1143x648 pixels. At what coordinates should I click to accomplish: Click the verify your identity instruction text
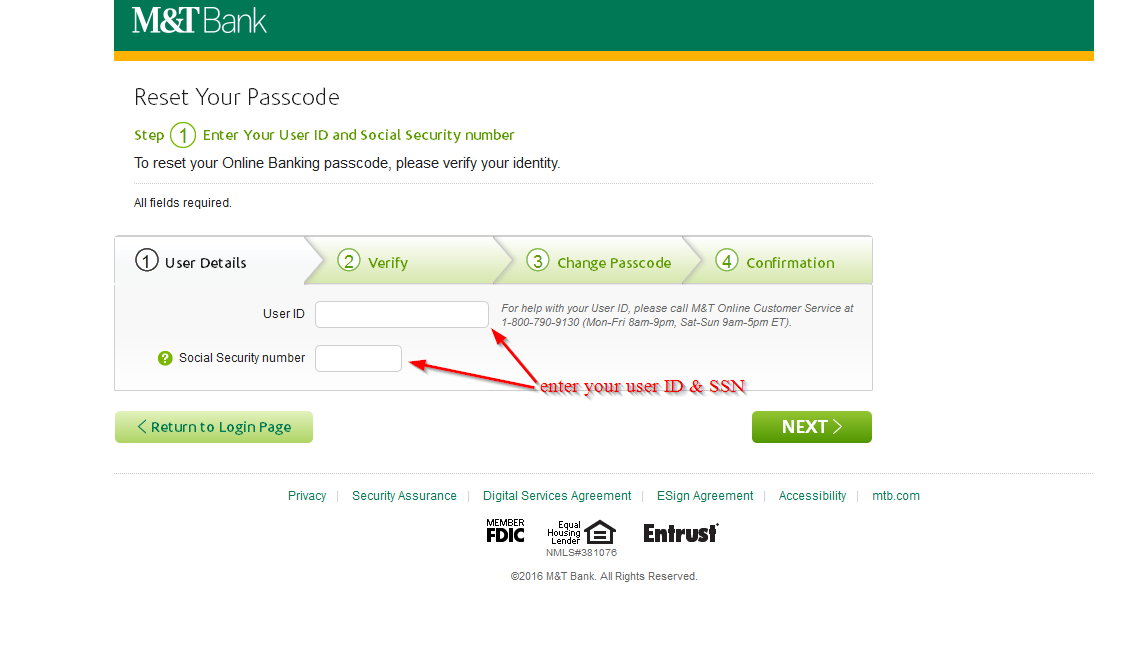(347, 163)
